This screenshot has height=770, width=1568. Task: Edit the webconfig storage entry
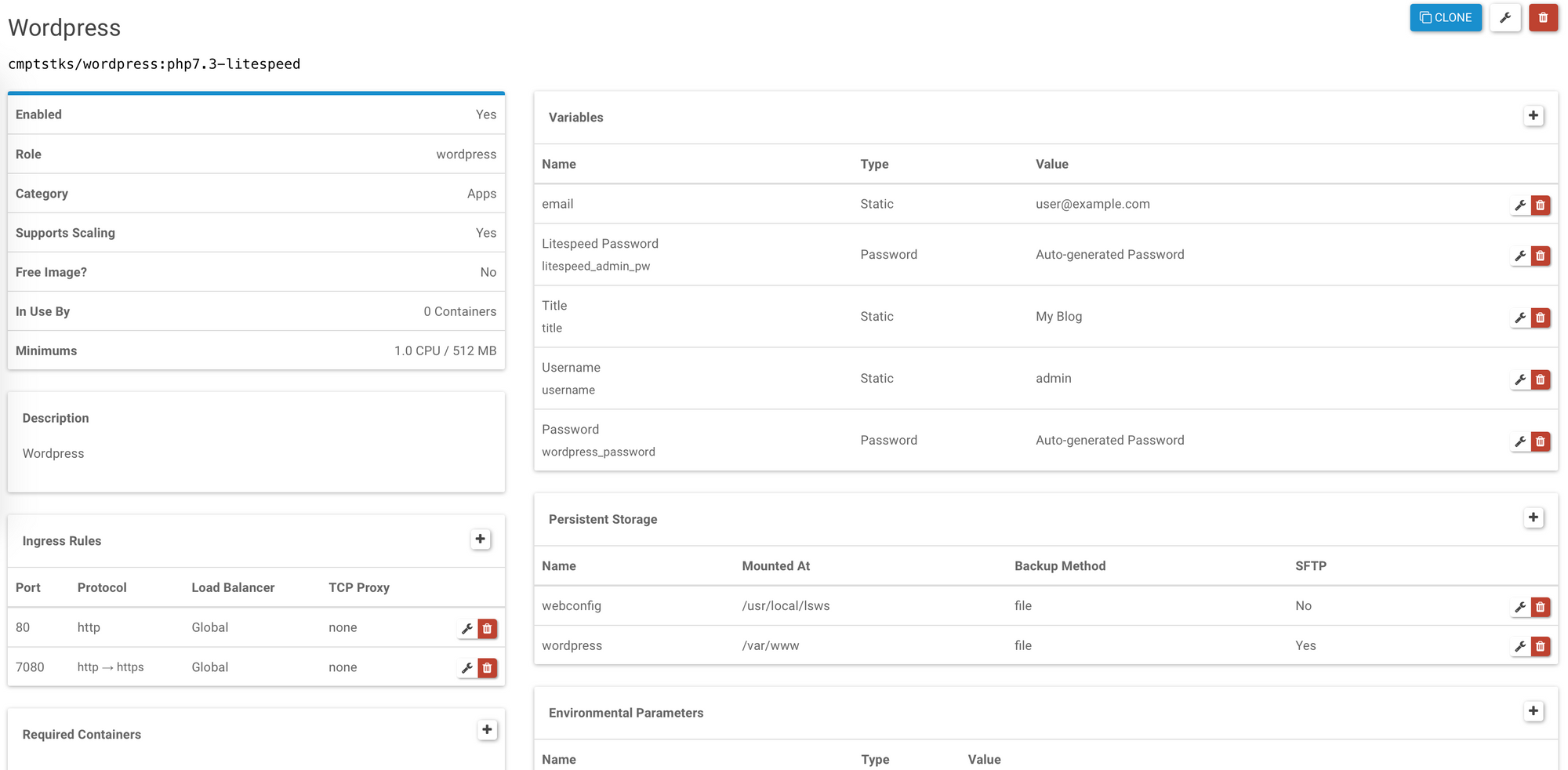pos(1520,607)
